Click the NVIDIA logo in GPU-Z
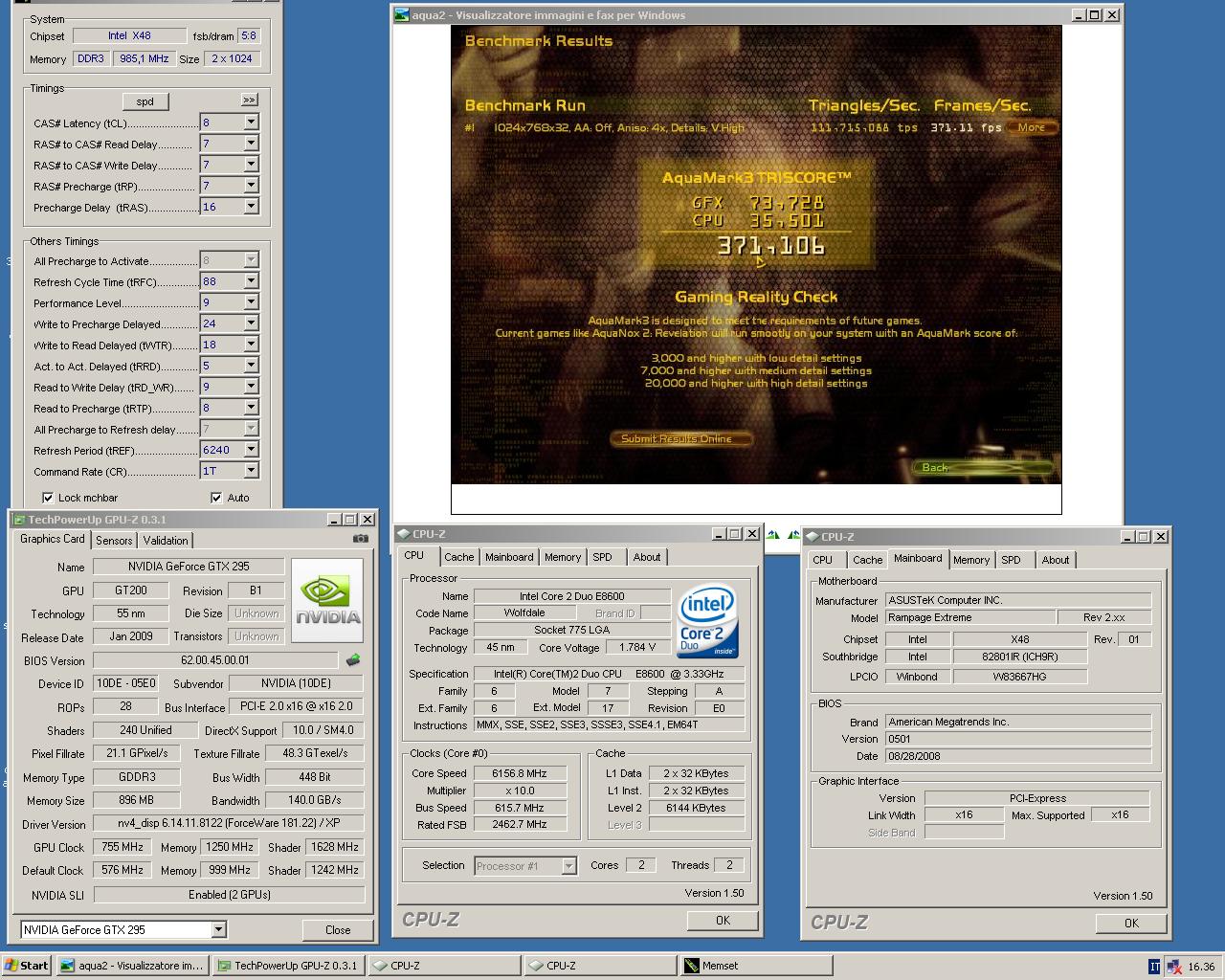Image resolution: width=1225 pixels, height=980 pixels. [327, 600]
